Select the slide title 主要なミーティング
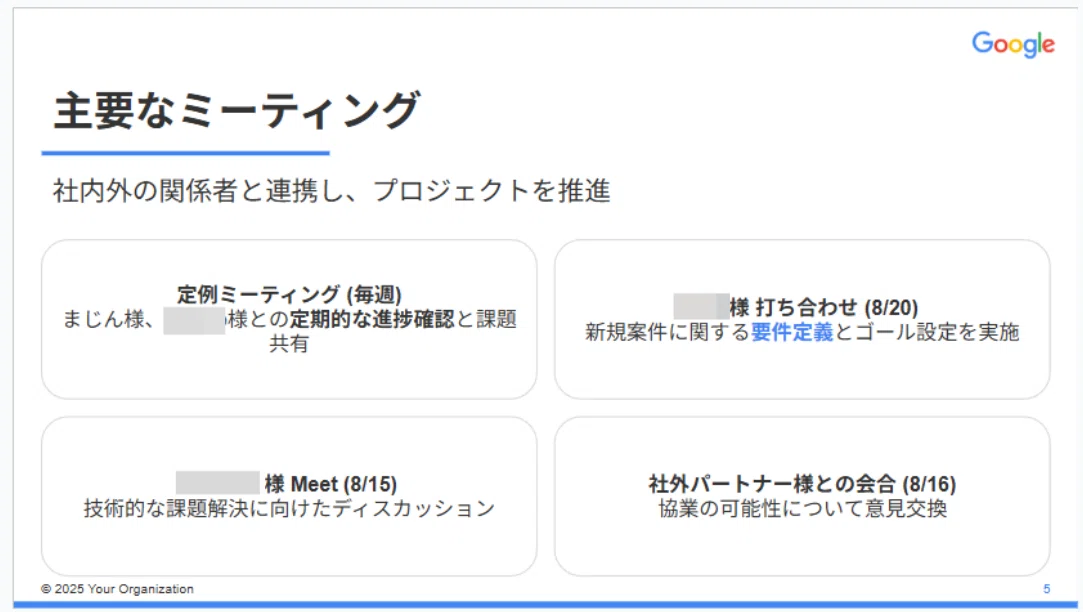 (236, 111)
